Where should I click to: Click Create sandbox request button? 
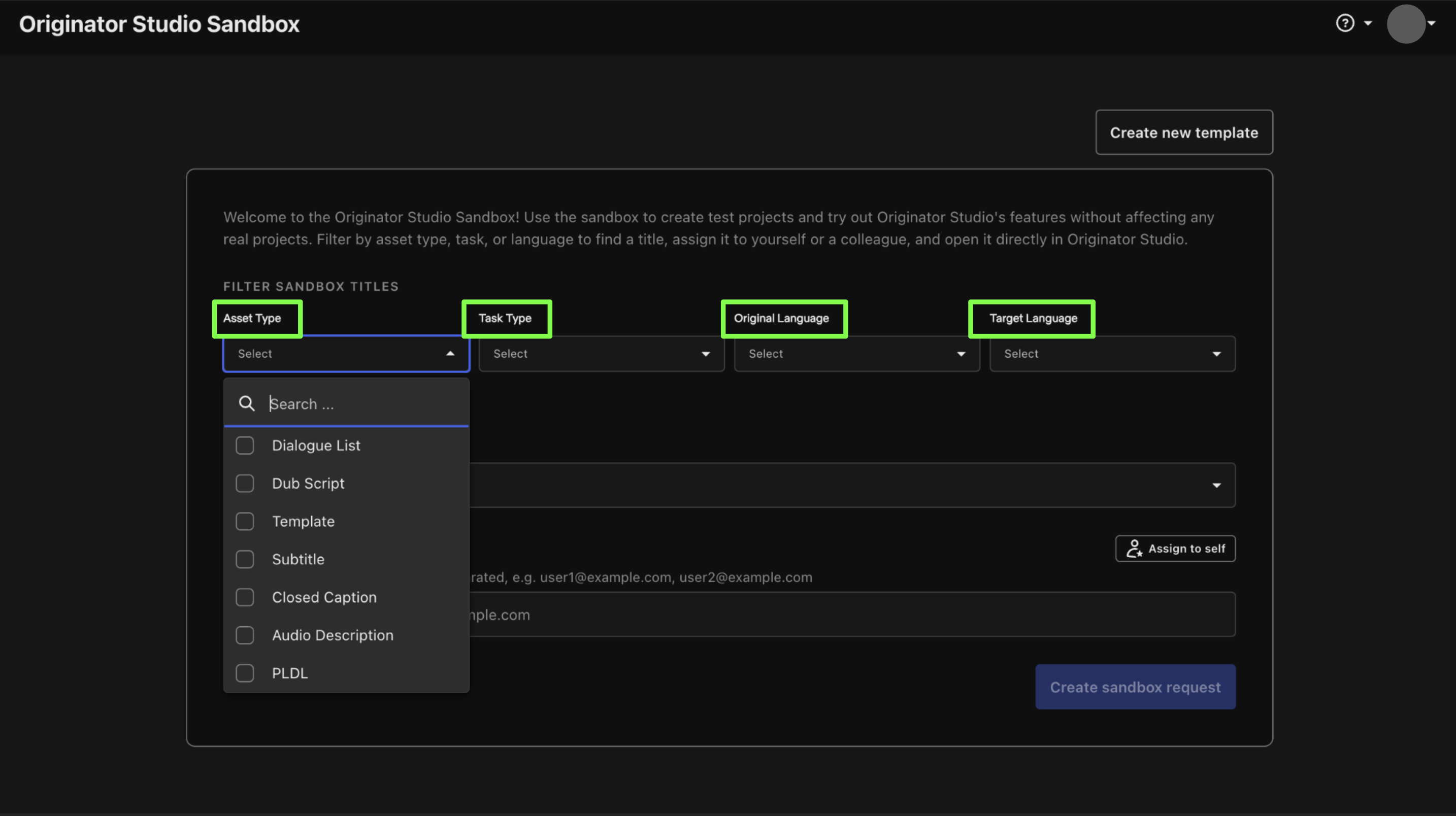point(1135,687)
